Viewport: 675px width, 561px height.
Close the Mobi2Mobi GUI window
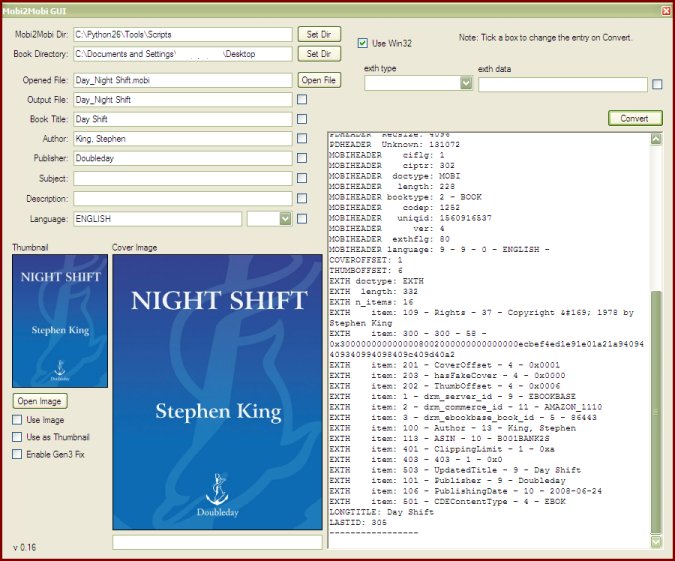click(x=666, y=11)
